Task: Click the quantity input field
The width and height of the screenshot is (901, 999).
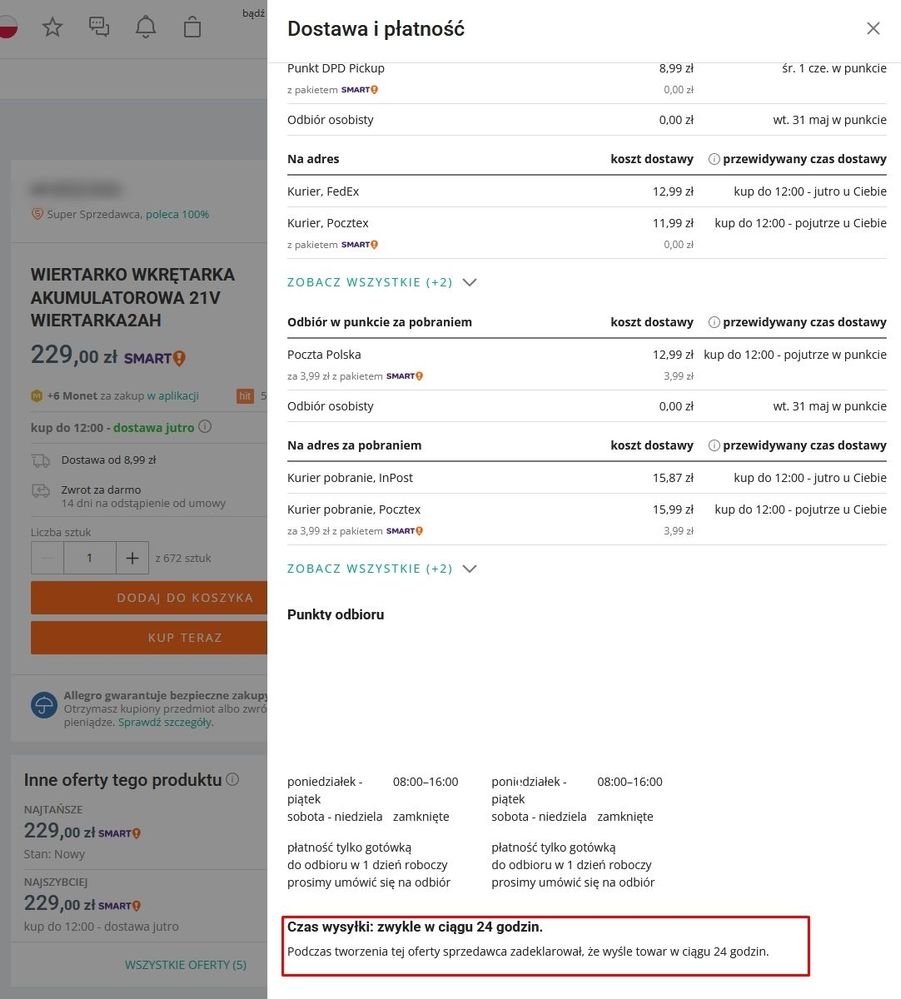Action: click(90, 558)
